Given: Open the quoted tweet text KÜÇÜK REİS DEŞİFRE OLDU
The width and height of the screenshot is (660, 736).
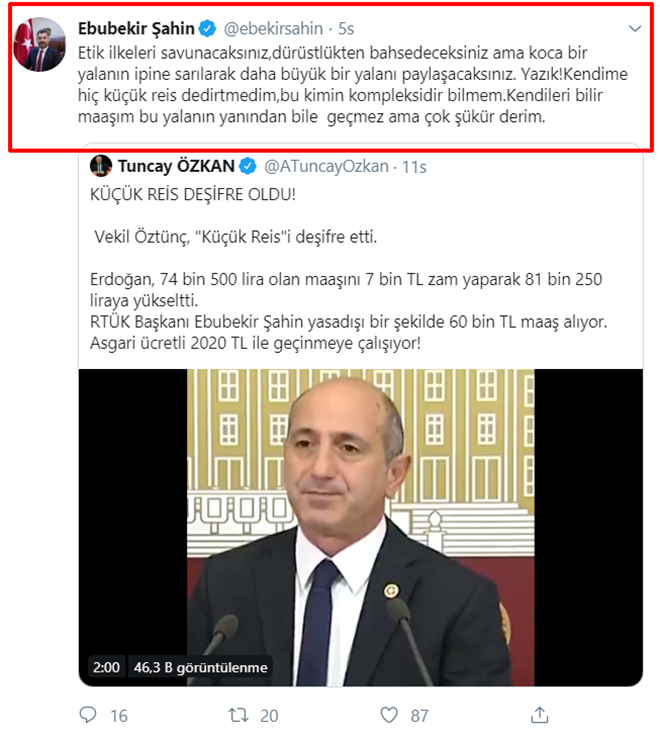Looking at the screenshot, I should [193, 194].
